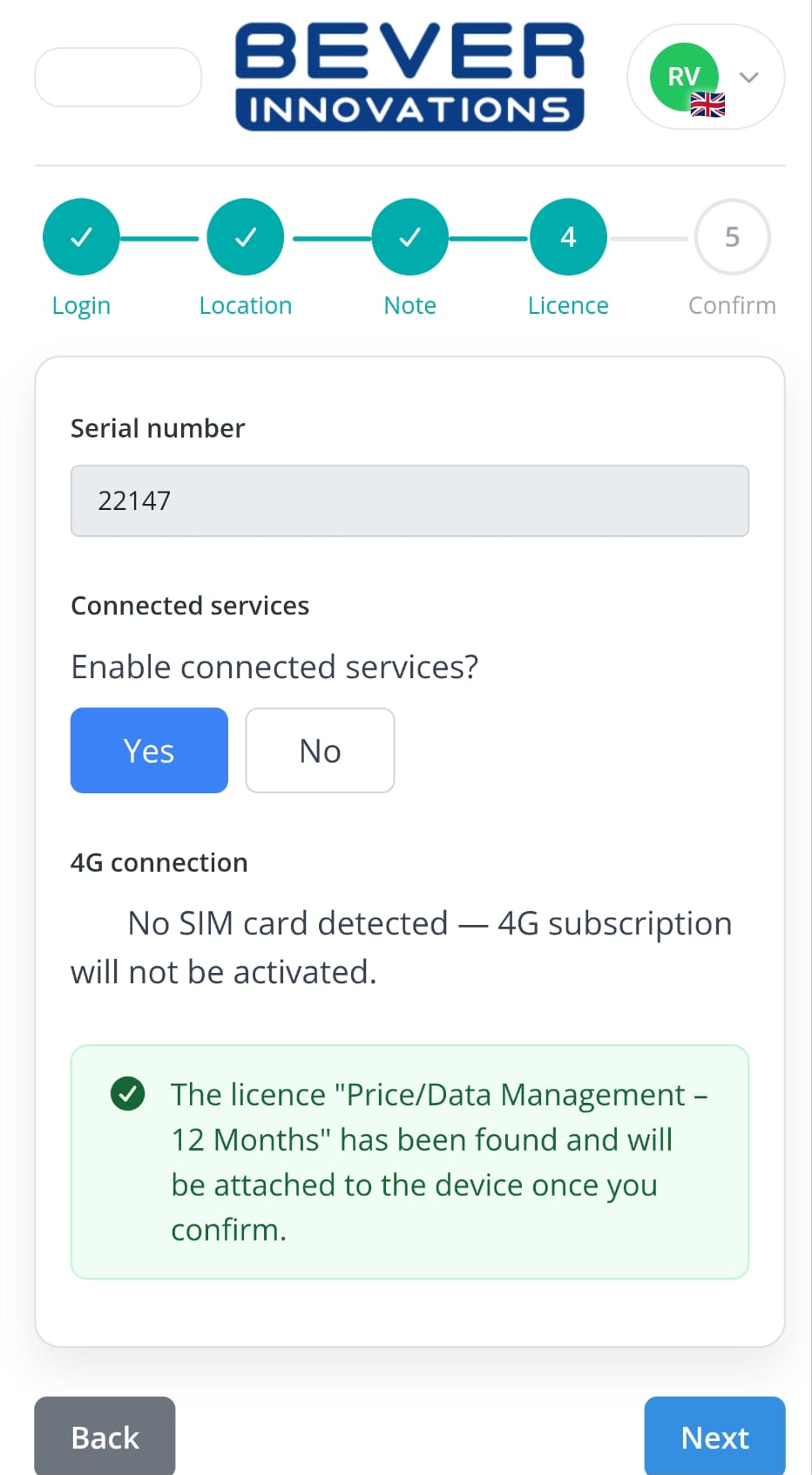
Task: Click the completed Note step checkmark
Action: point(410,237)
